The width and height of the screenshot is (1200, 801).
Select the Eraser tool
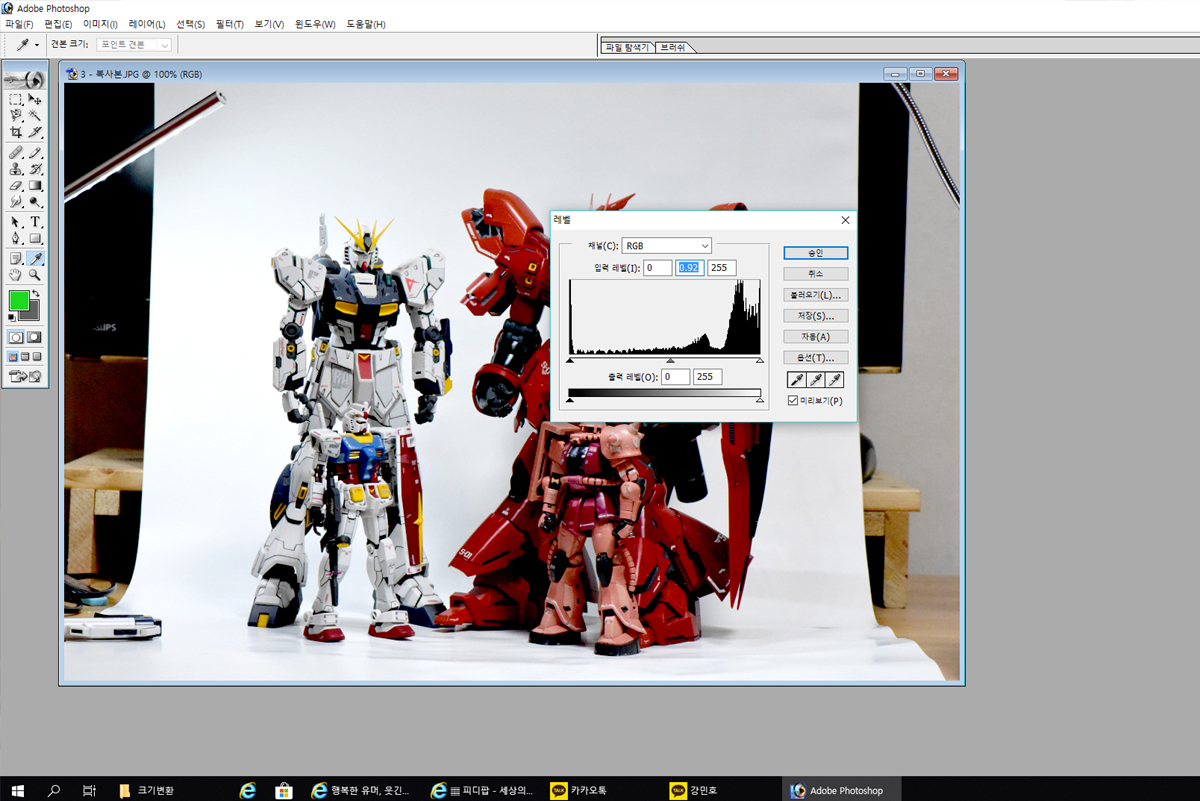pos(16,185)
